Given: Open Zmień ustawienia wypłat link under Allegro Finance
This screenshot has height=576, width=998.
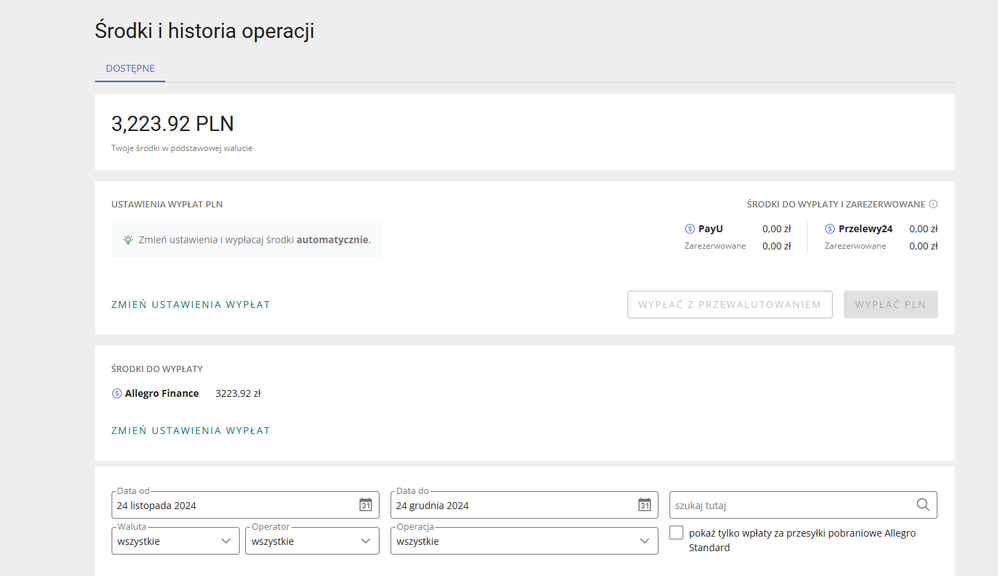Looking at the screenshot, I should click(x=190, y=431).
